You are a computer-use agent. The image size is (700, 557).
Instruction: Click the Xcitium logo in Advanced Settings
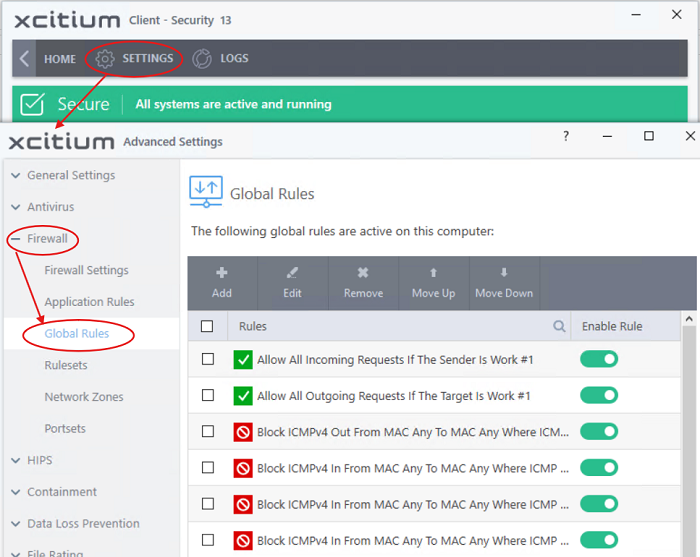click(62, 141)
